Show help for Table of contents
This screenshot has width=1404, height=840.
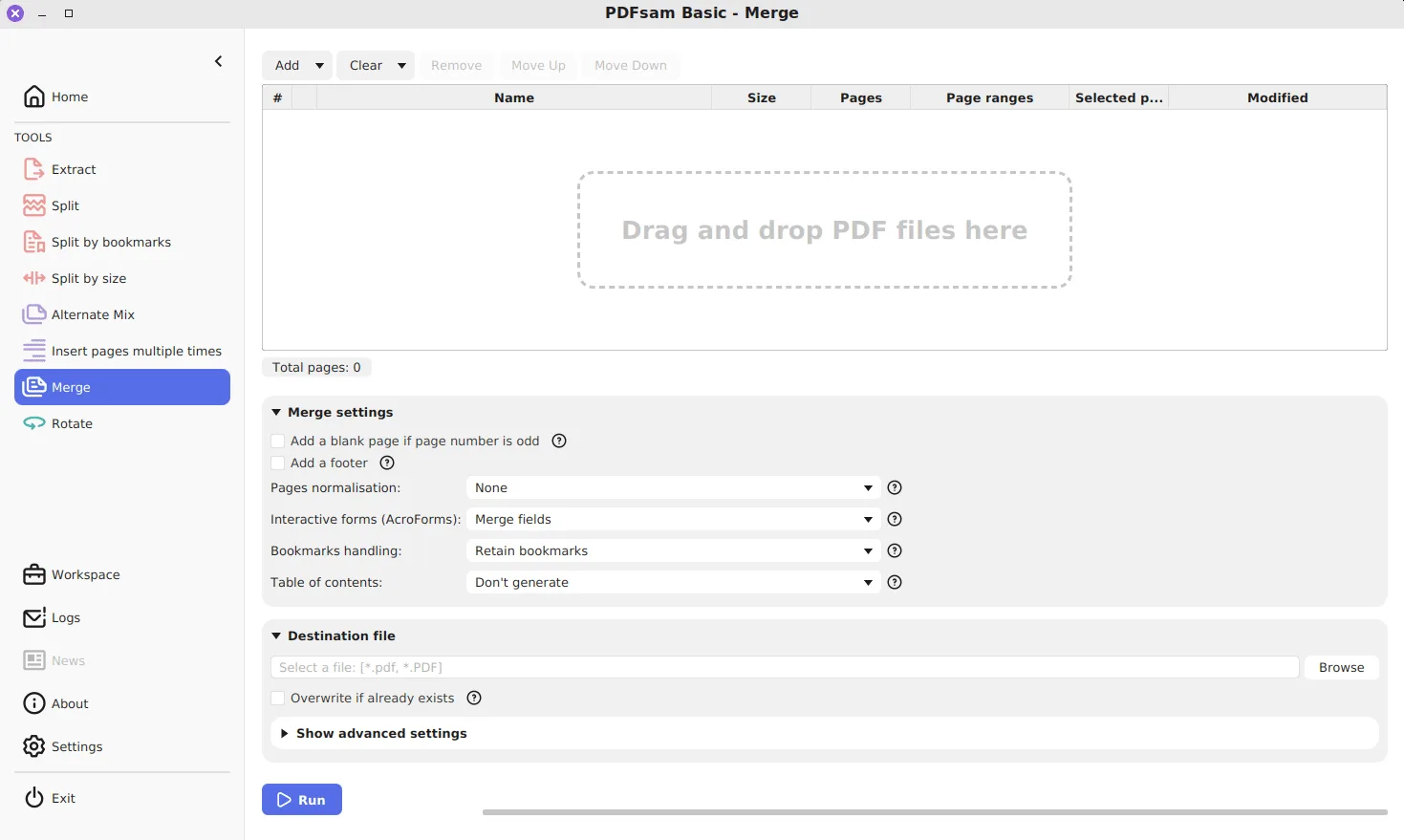tap(895, 582)
